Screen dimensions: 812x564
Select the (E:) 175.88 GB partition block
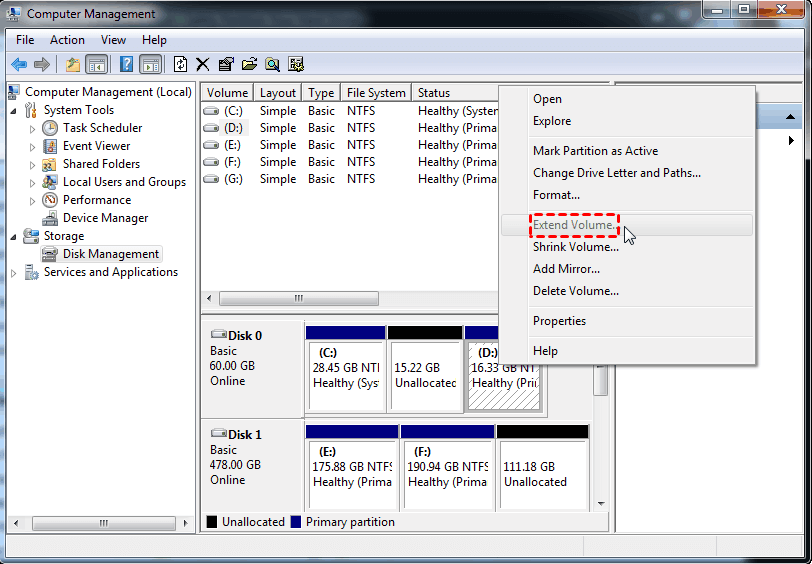(x=352, y=474)
